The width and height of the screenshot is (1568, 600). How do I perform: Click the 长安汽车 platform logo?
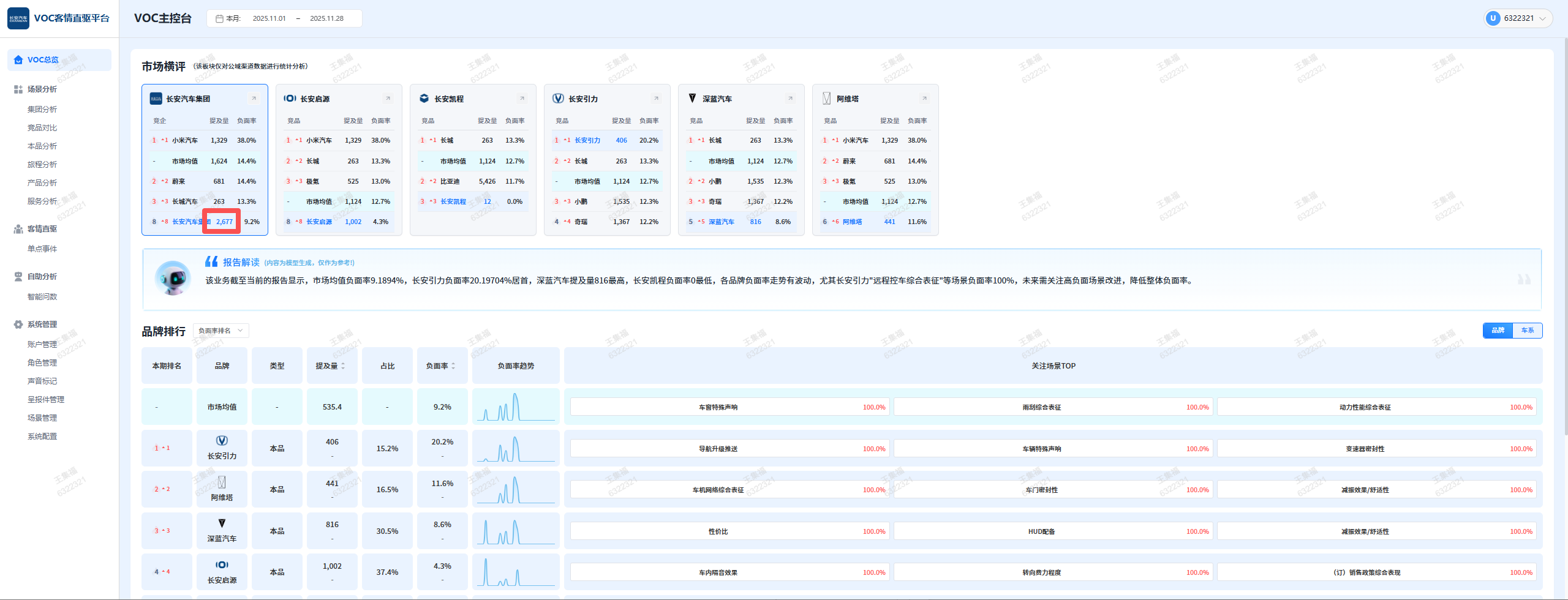coord(18,18)
